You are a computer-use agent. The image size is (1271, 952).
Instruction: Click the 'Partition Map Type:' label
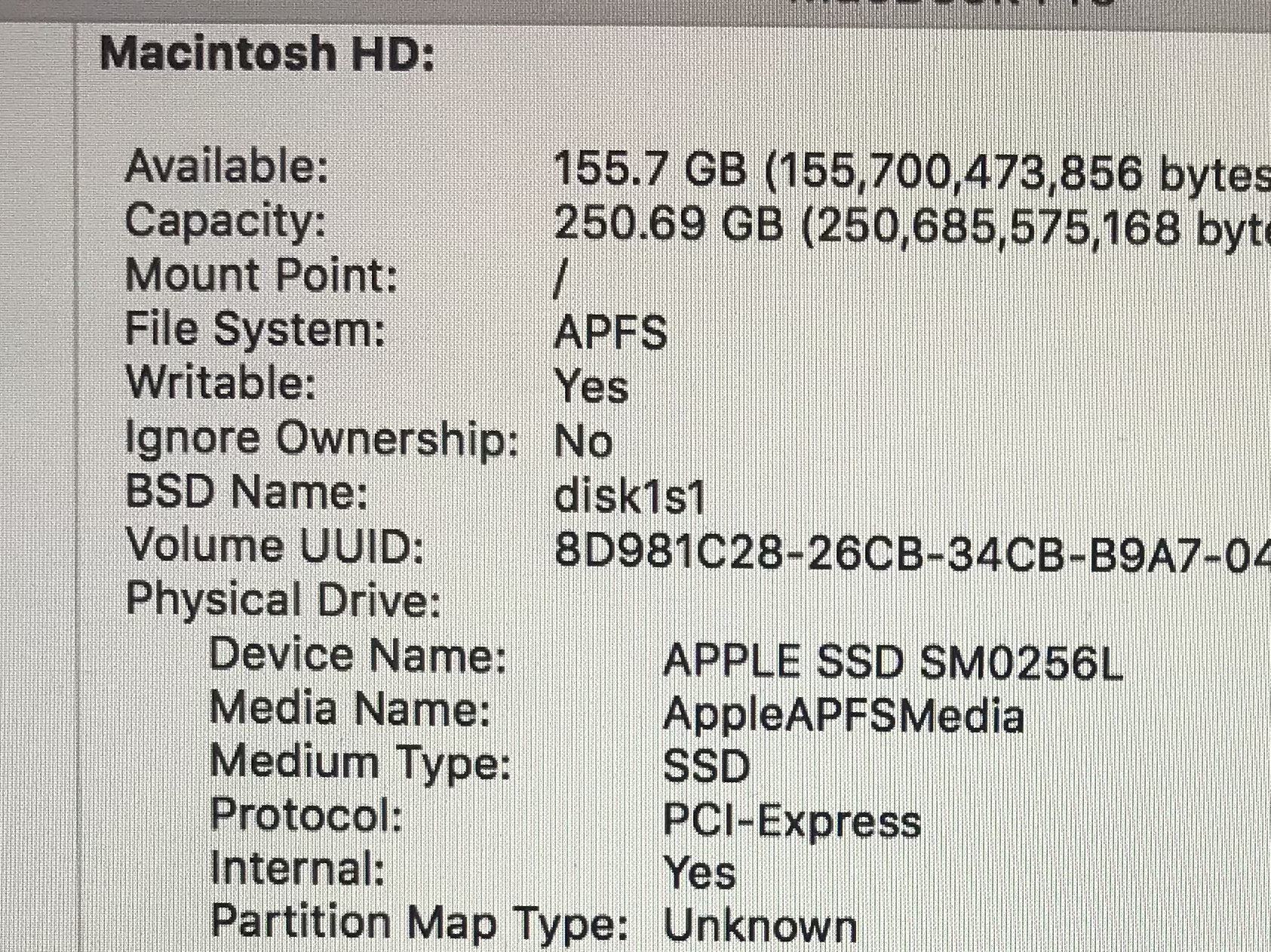click(419, 923)
